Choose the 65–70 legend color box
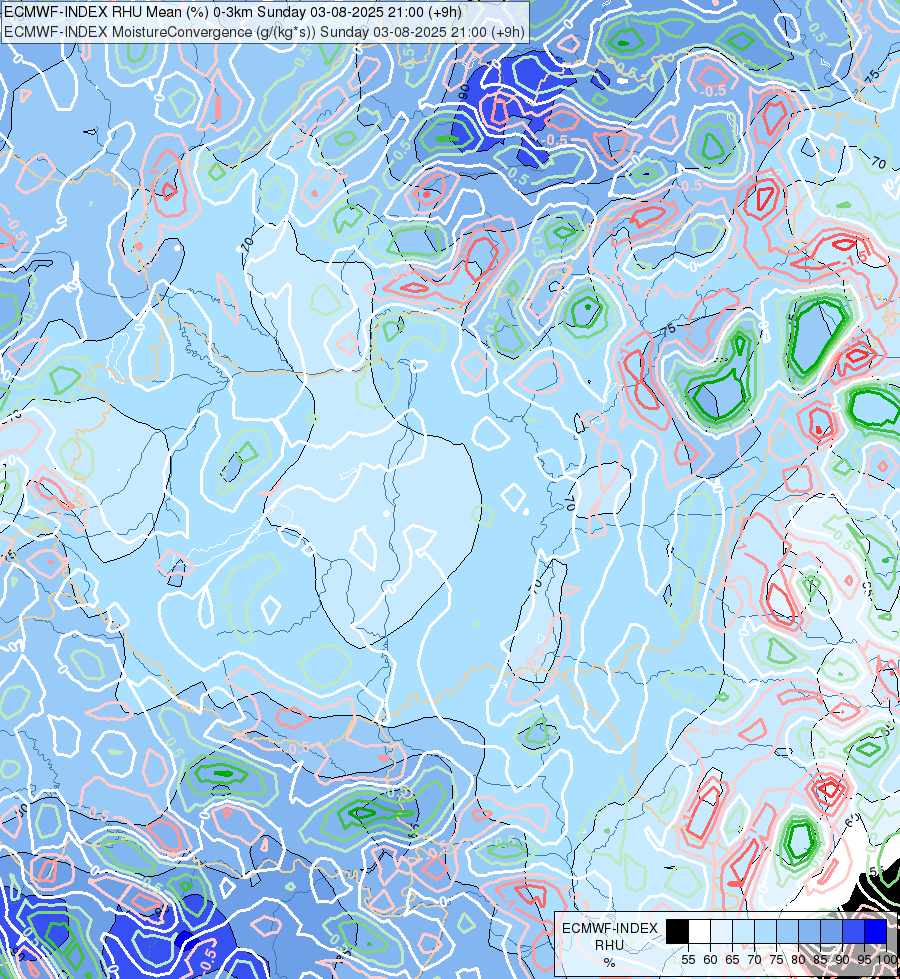The width and height of the screenshot is (900, 979). click(x=743, y=932)
